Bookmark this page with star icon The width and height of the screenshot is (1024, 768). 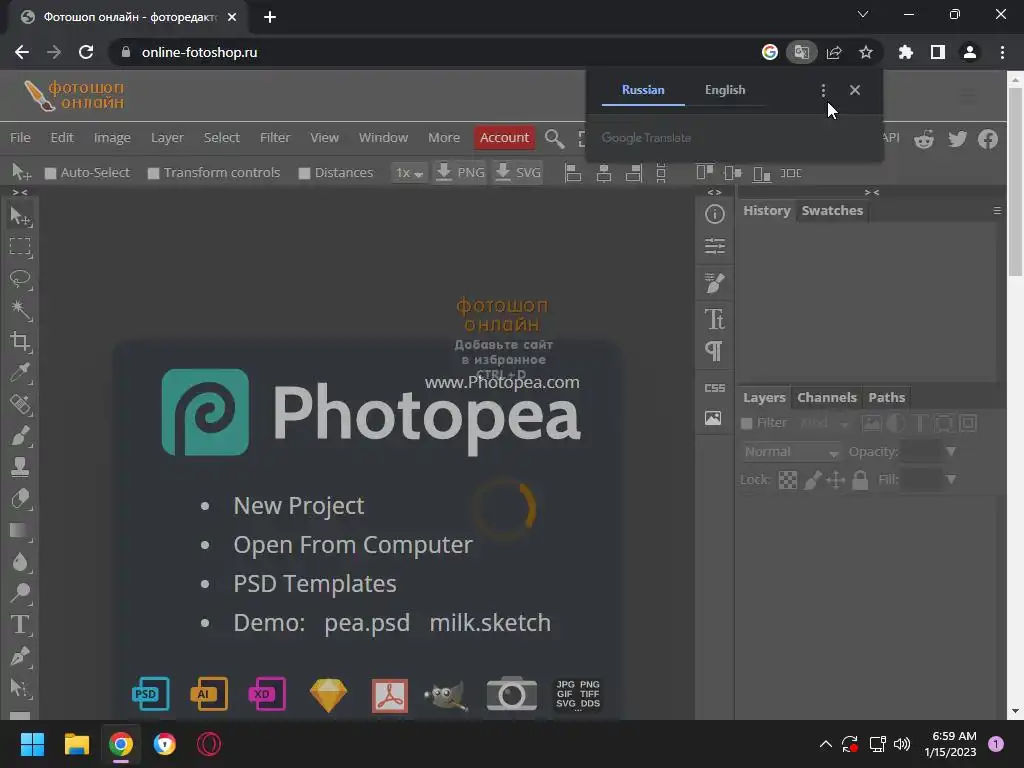point(865,52)
